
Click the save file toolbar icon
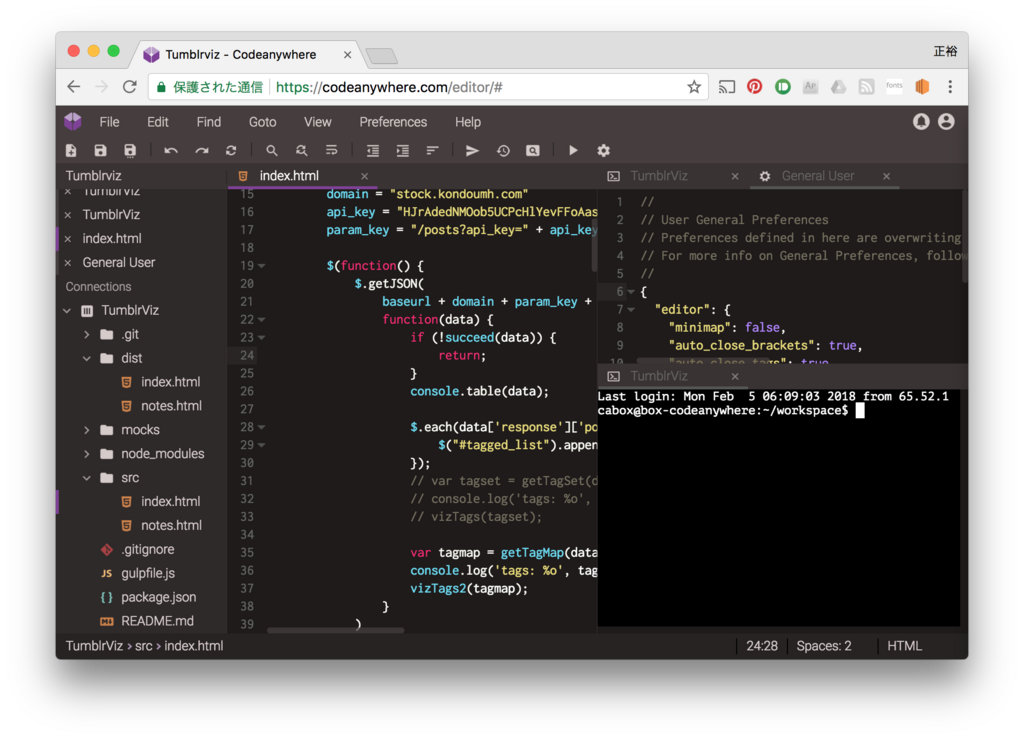[x=100, y=151]
